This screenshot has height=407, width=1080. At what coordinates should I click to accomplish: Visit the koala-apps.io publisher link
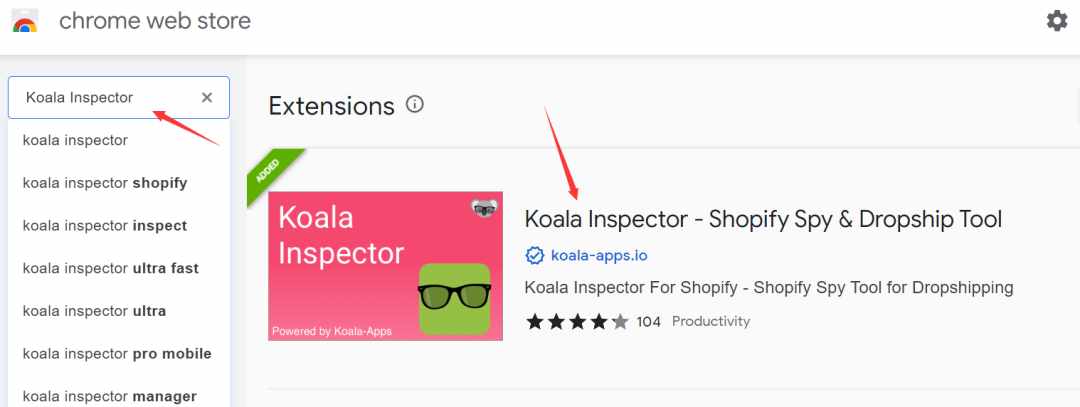[599, 255]
